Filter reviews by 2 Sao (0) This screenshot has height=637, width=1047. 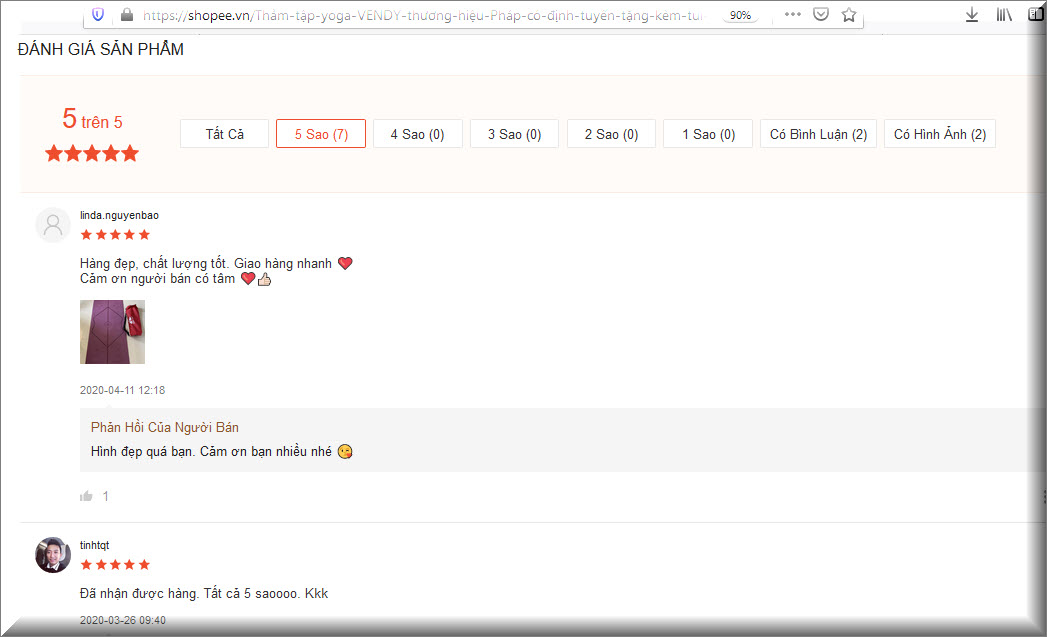click(611, 134)
